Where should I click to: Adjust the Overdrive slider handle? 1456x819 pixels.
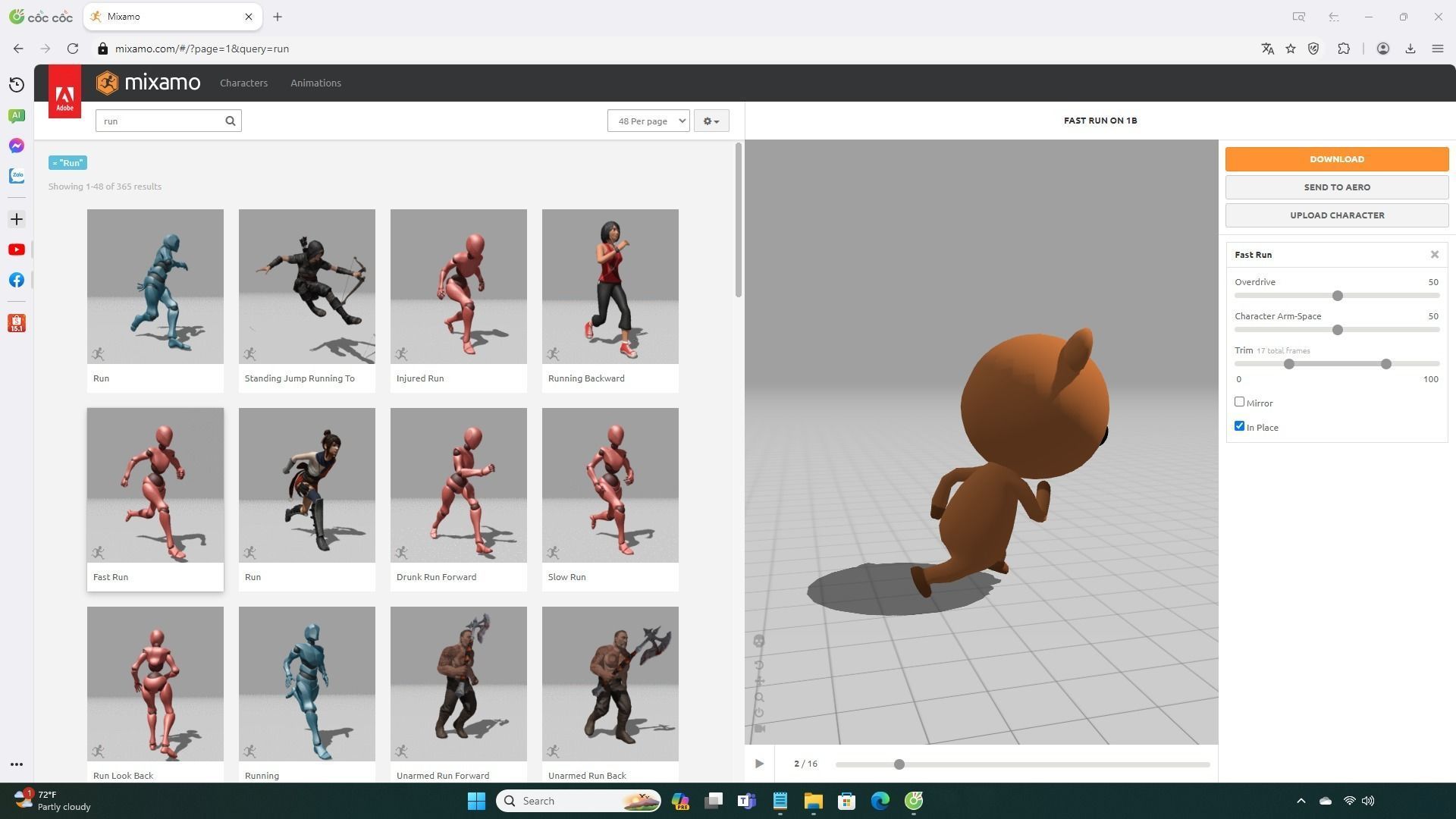click(x=1338, y=296)
